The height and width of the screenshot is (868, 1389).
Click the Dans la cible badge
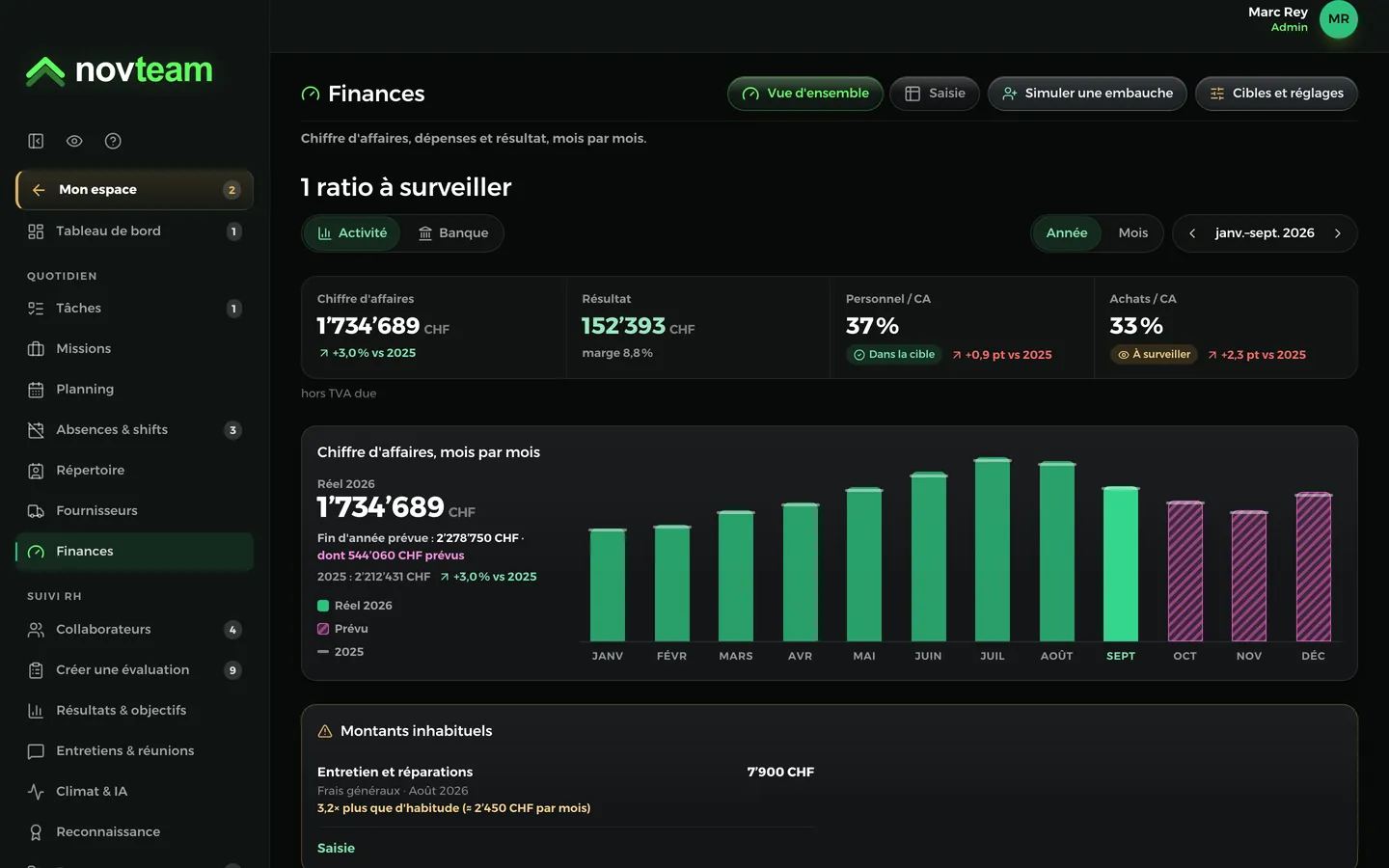(x=894, y=355)
